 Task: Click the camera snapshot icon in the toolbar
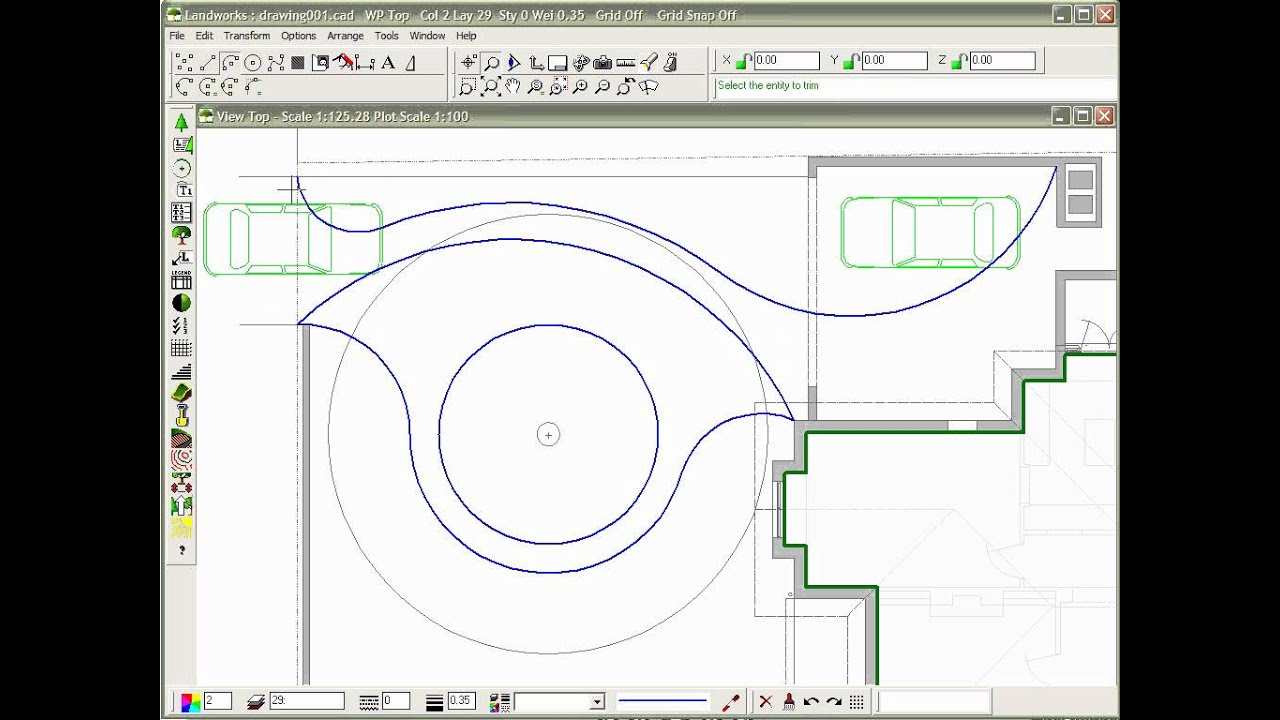coord(600,61)
